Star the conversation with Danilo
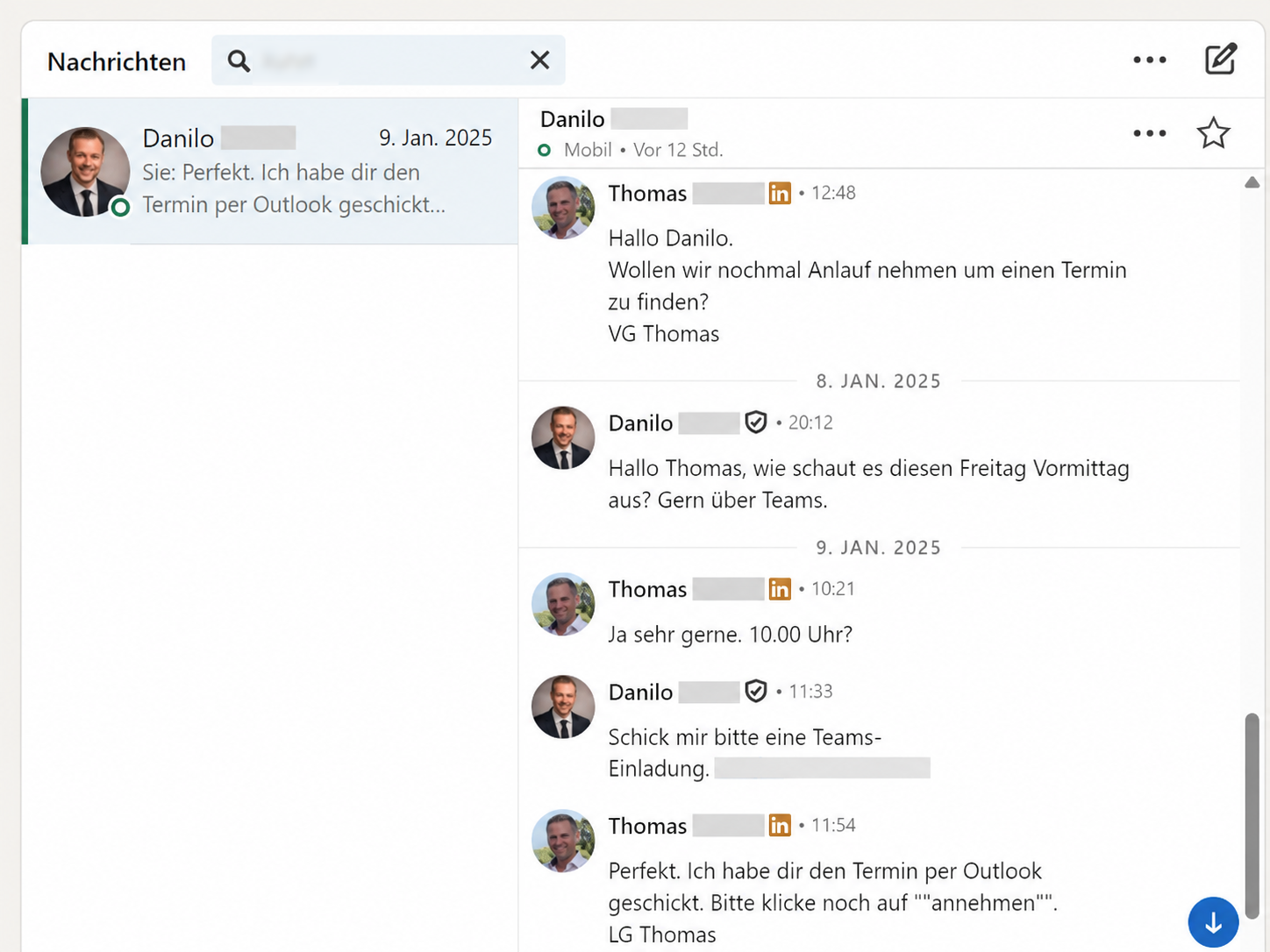Image resolution: width=1270 pixels, height=952 pixels. click(1213, 133)
